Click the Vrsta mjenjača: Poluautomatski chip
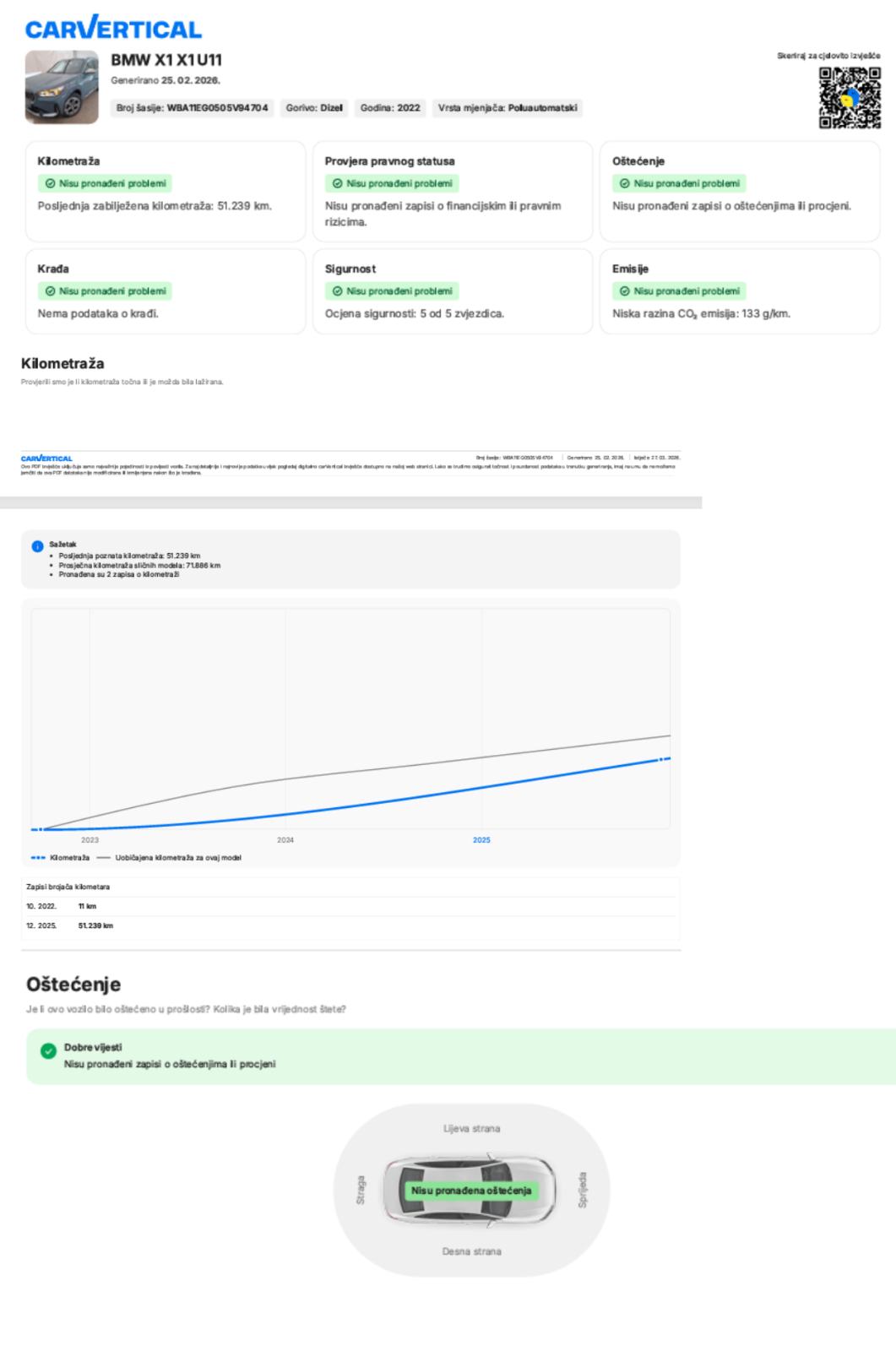Screen dimensions: 896x1351 tap(508, 108)
